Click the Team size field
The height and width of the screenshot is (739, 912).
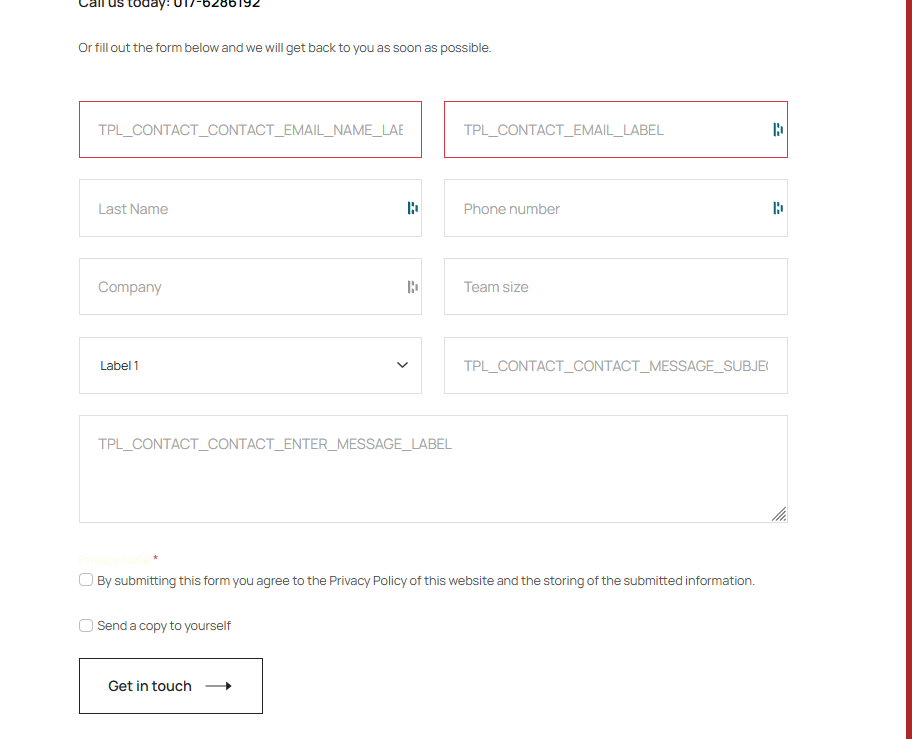coord(615,287)
